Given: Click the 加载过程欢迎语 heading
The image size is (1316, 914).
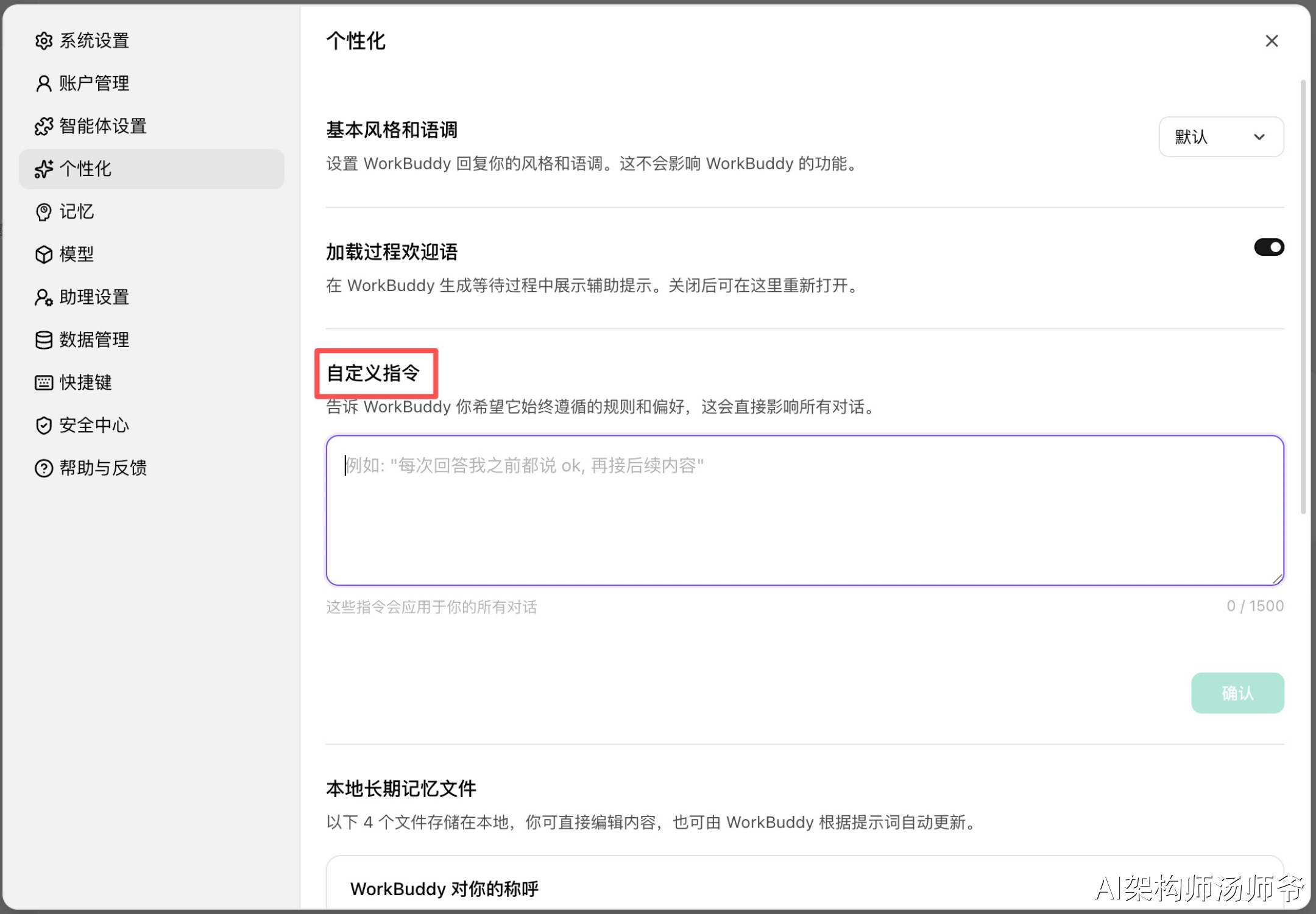Looking at the screenshot, I should tap(392, 251).
